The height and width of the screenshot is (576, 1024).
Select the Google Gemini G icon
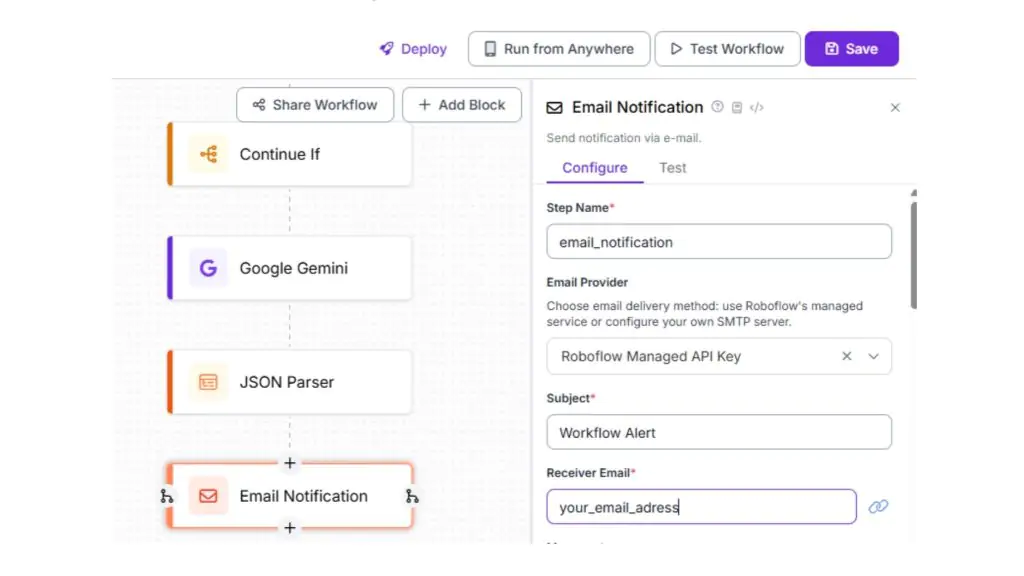[208, 268]
